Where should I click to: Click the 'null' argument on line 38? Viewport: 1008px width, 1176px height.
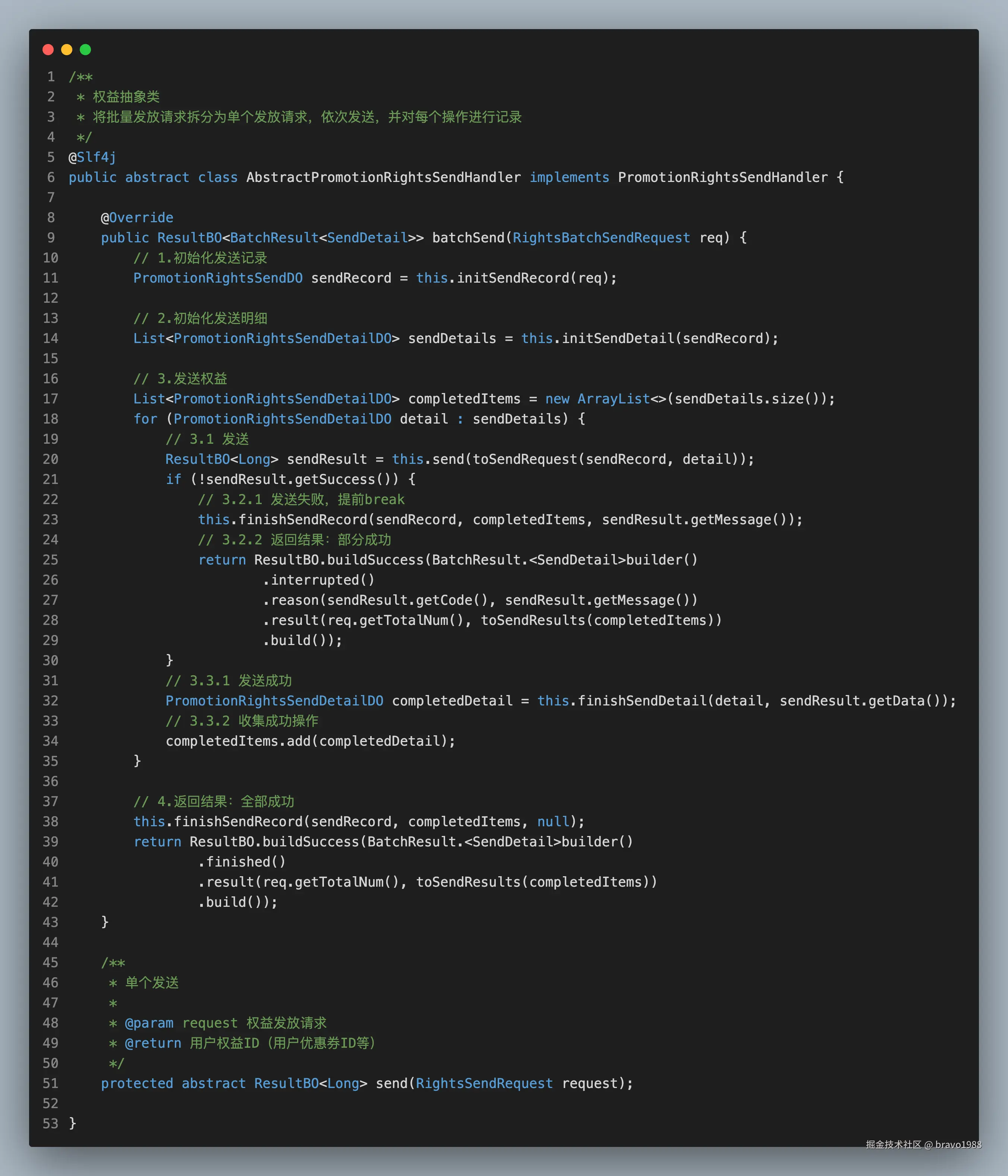click(553, 822)
